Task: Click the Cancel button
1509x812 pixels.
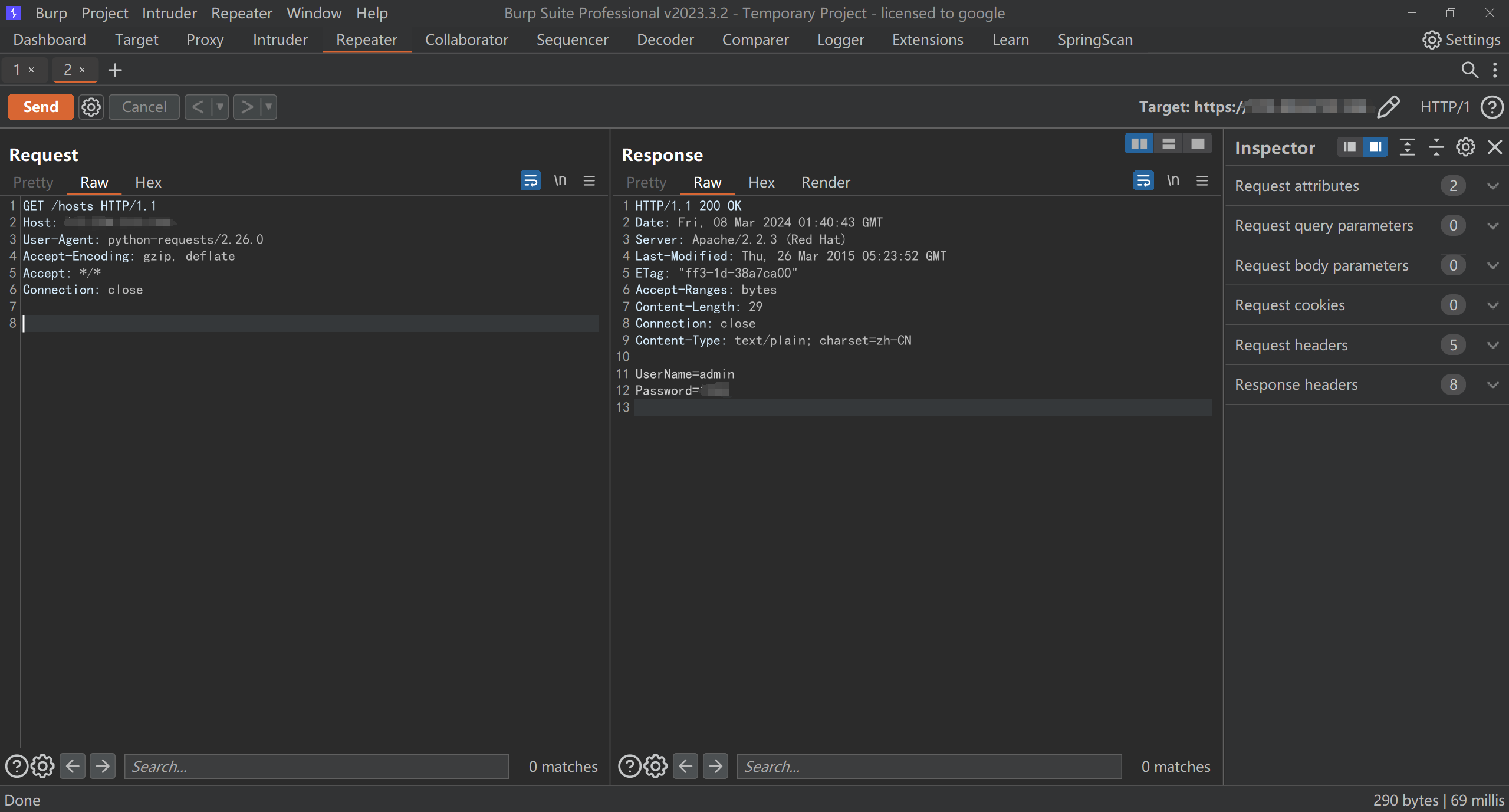Action: (x=144, y=107)
